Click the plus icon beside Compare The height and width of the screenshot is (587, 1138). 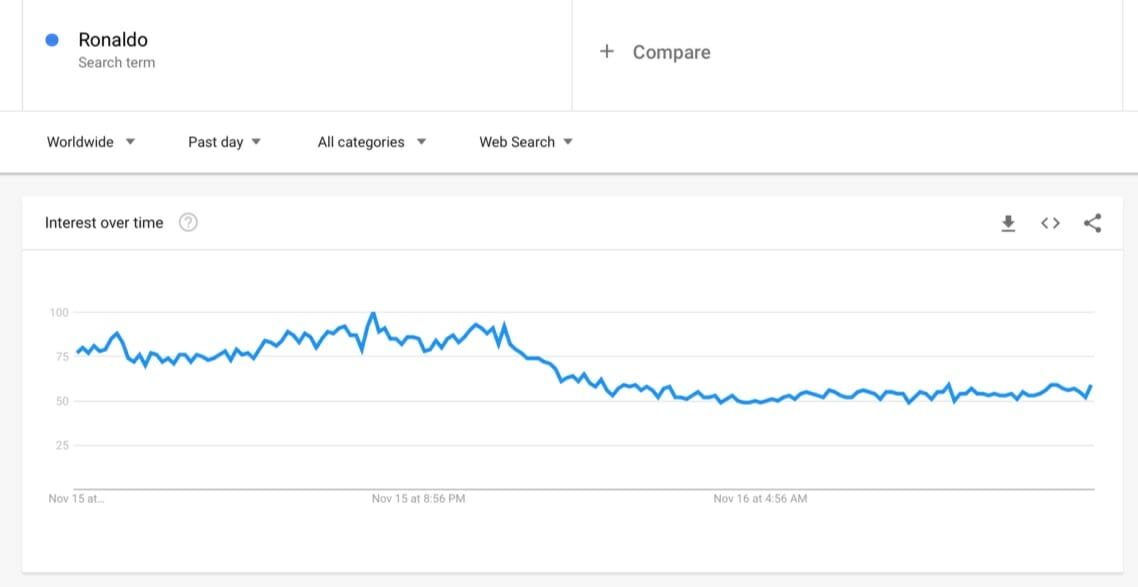[606, 52]
